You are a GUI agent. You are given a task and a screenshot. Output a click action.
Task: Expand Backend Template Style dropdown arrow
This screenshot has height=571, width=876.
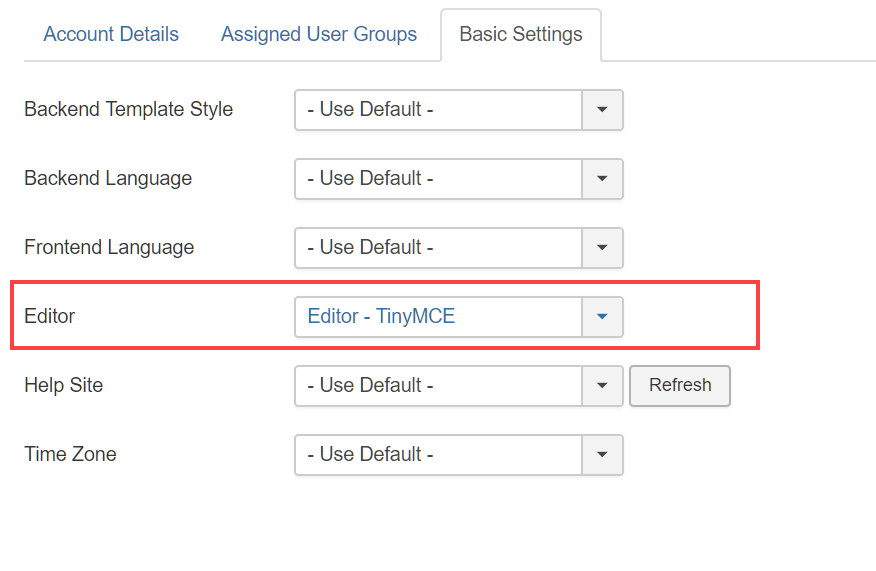pos(602,110)
